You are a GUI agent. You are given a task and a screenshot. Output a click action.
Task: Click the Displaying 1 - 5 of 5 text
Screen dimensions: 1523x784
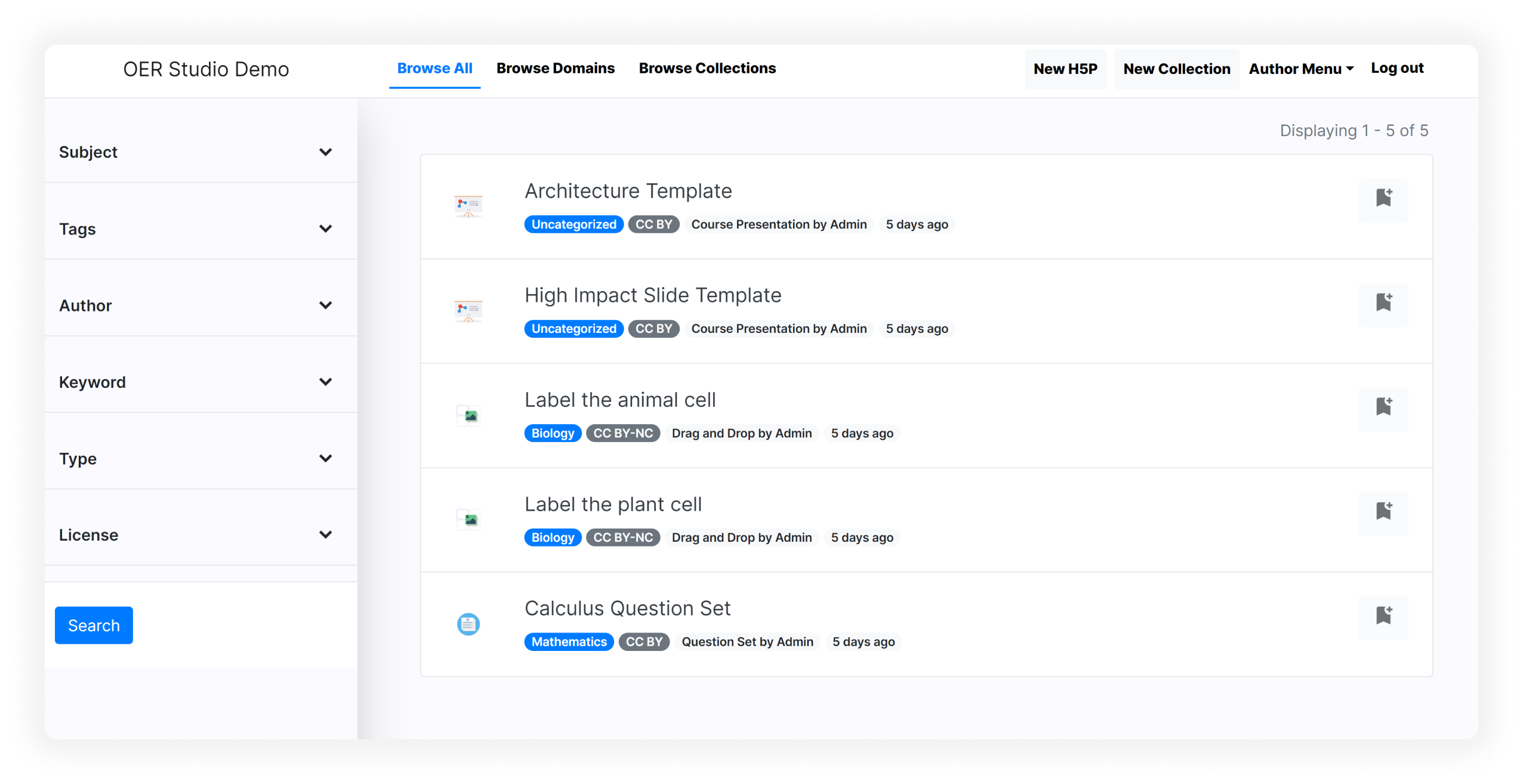1354,131
